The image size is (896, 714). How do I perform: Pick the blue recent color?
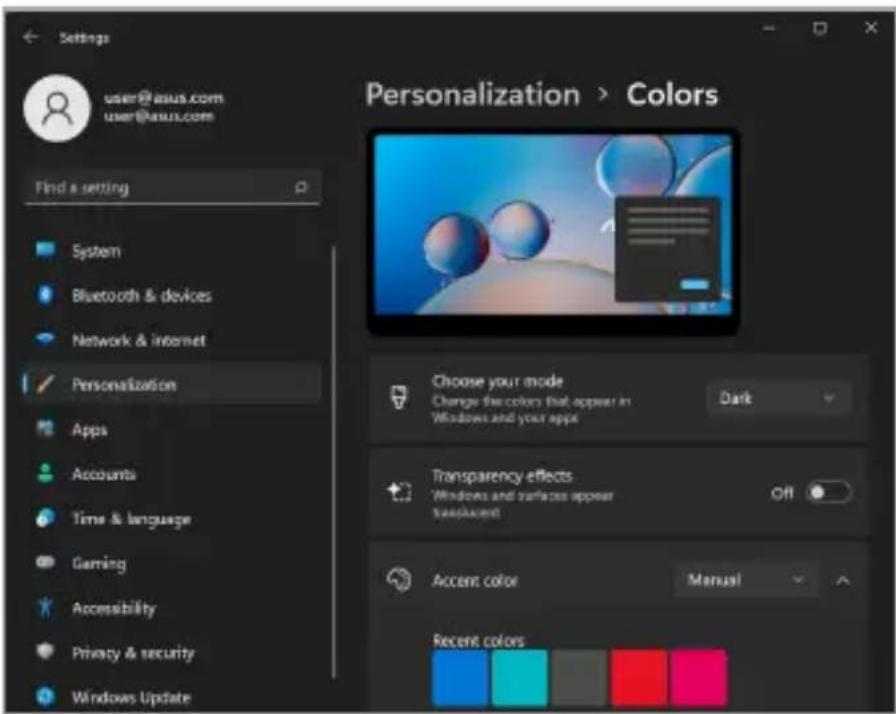pos(460,677)
